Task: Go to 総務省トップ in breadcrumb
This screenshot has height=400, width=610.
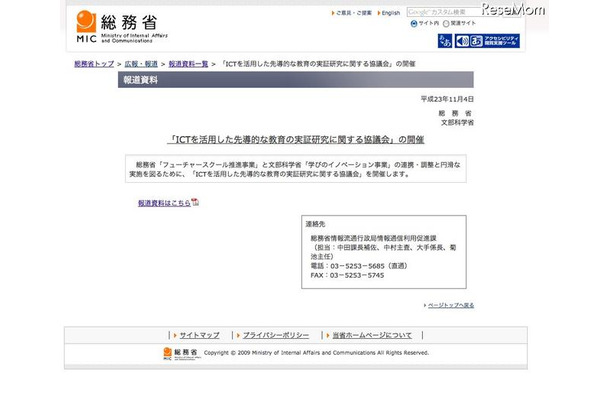Action: [x=95, y=63]
